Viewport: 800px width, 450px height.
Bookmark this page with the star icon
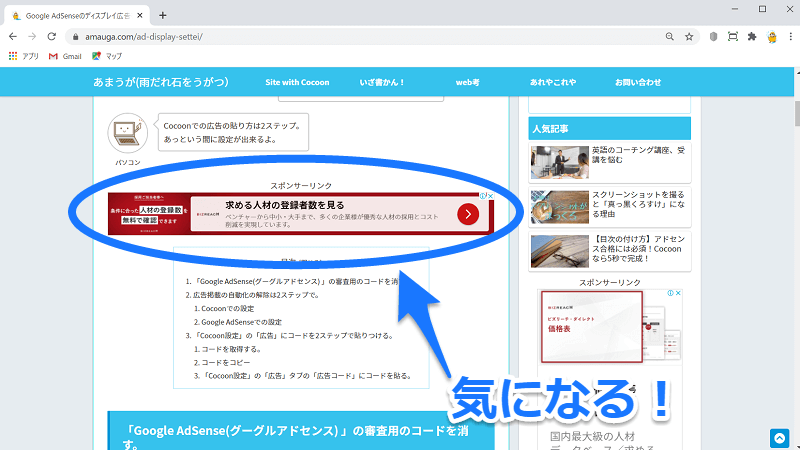coord(689,36)
